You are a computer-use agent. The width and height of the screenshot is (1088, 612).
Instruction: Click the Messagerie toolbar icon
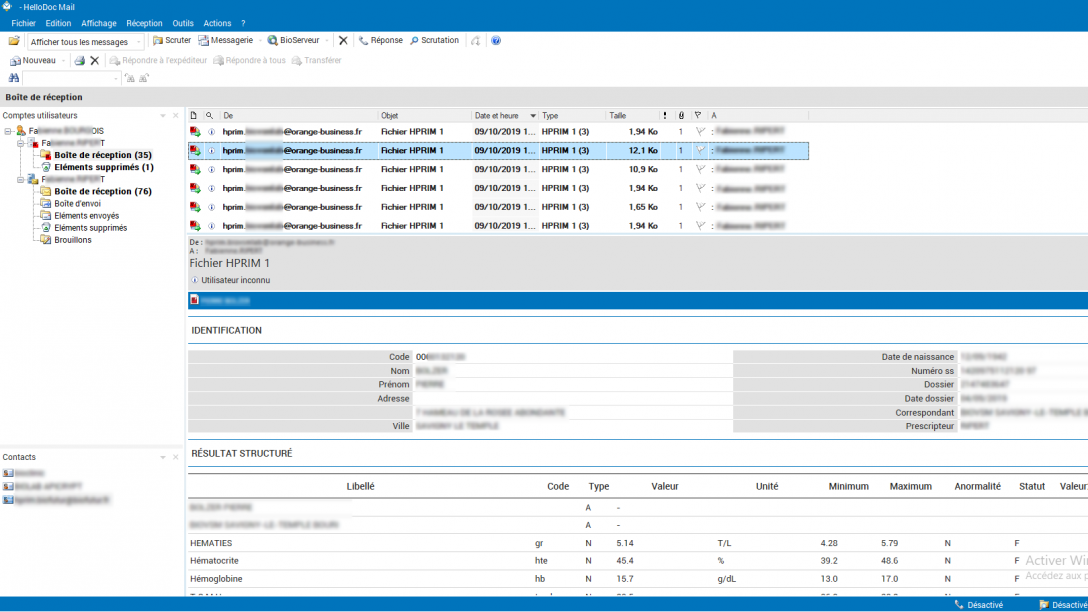pyautogui.click(x=225, y=41)
